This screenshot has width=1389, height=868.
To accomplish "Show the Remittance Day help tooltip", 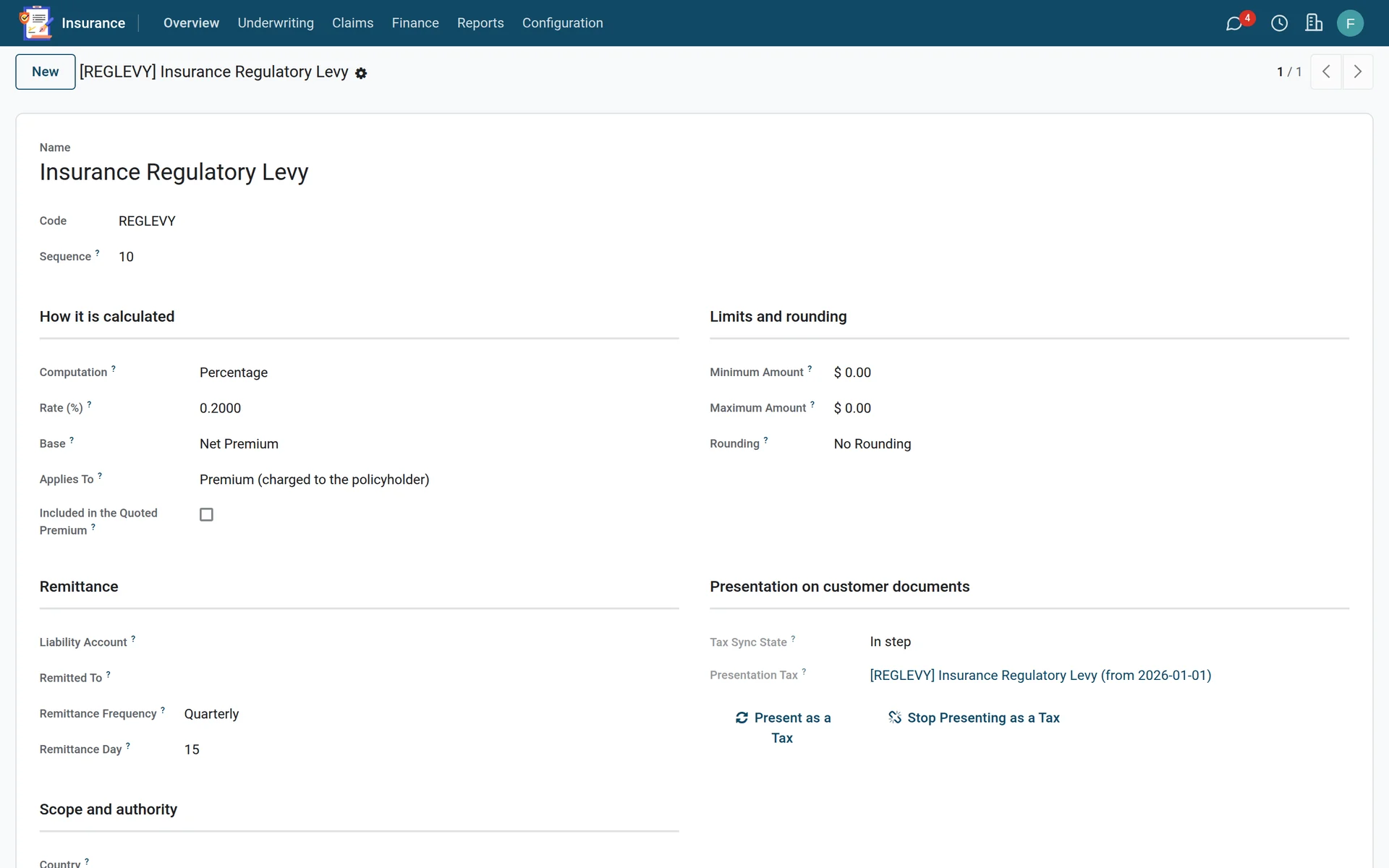I will point(128,746).
